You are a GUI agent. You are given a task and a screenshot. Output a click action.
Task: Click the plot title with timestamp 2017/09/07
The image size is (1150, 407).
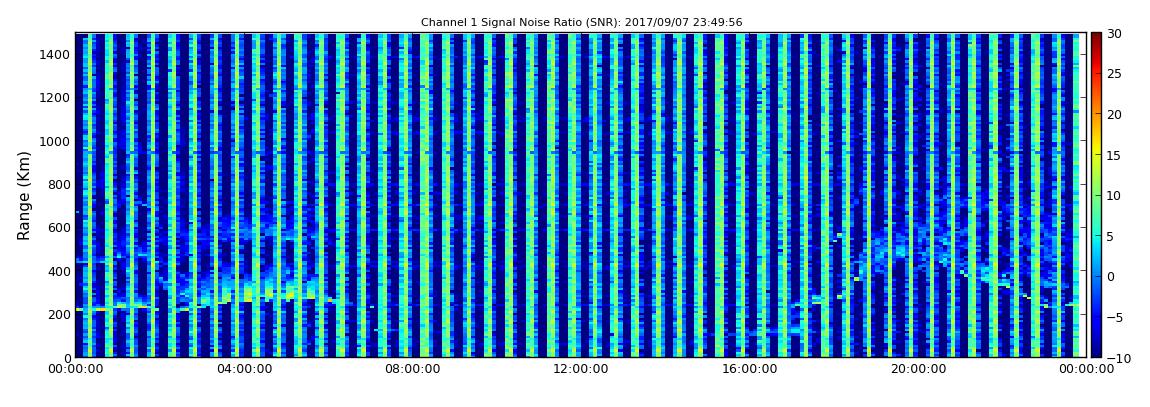point(581,23)
